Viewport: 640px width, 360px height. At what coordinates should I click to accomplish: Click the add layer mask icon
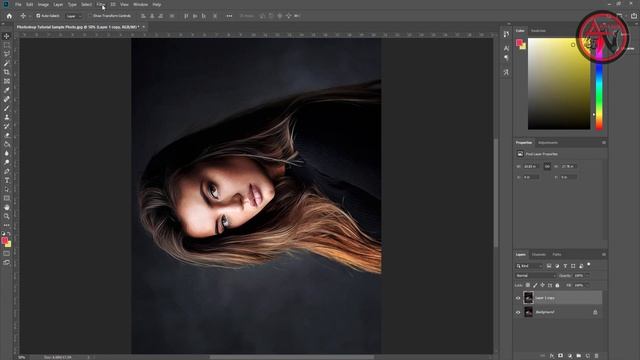(x=561, y=356)
